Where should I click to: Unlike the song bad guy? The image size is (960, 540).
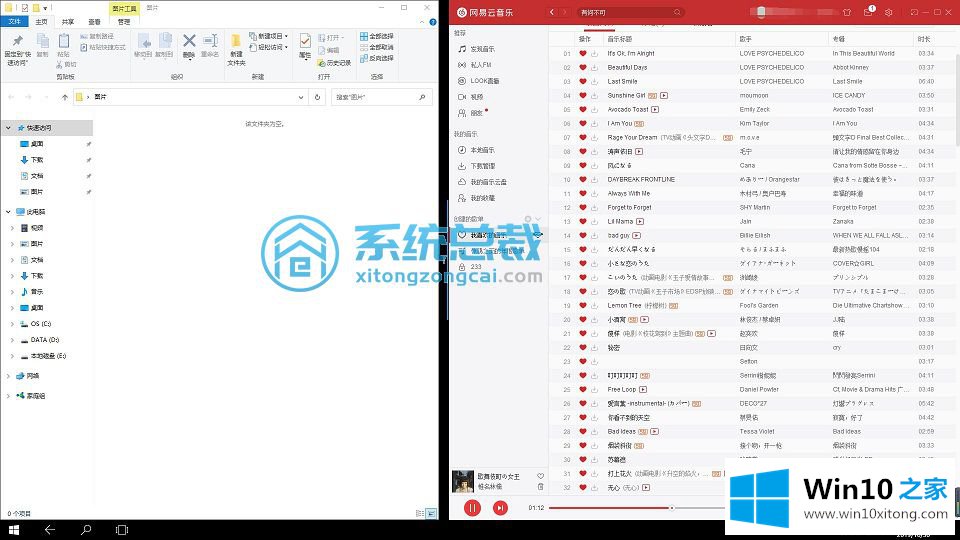pyautogui.click(x=583, y=236)
